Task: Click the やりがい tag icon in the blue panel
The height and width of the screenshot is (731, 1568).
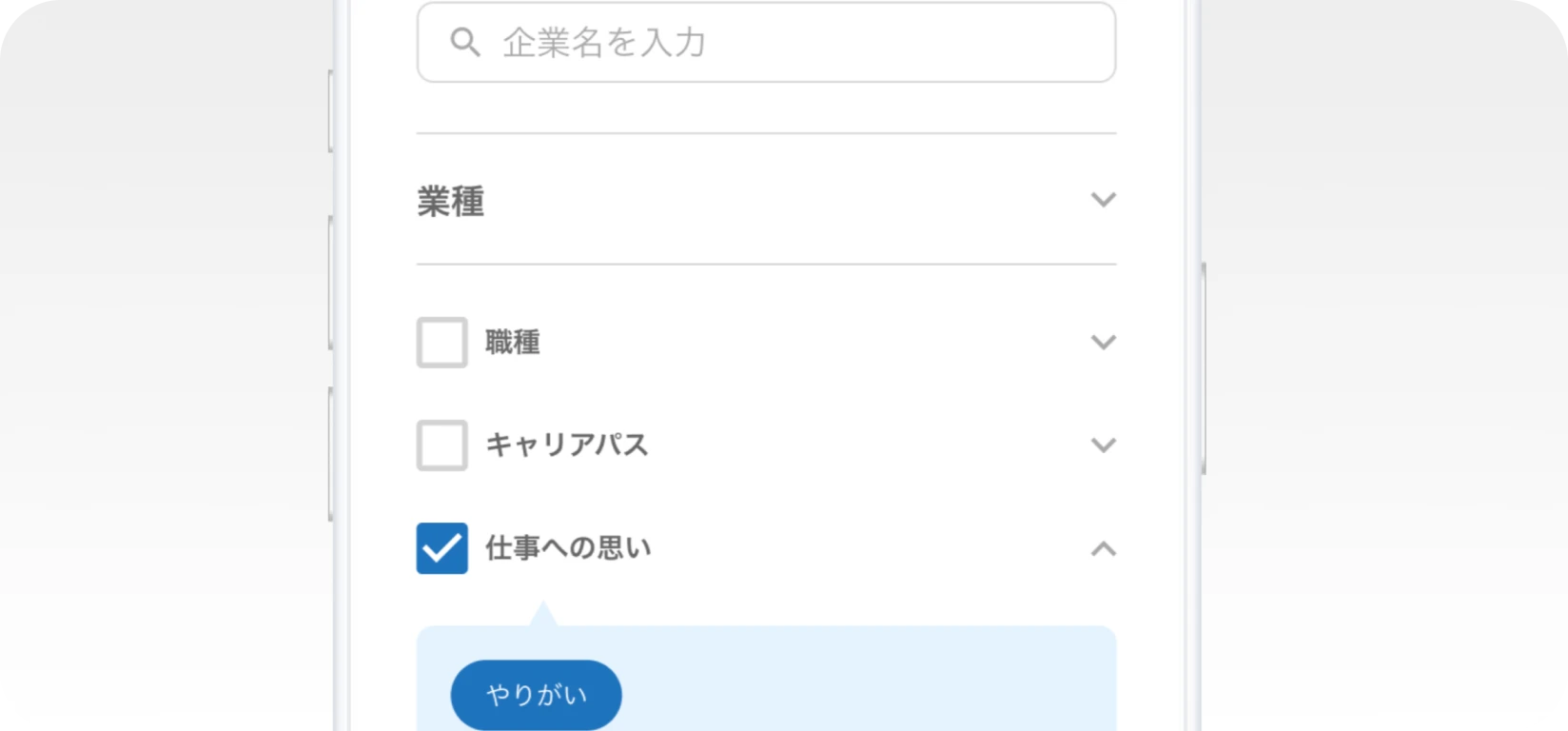Action: 535,694
